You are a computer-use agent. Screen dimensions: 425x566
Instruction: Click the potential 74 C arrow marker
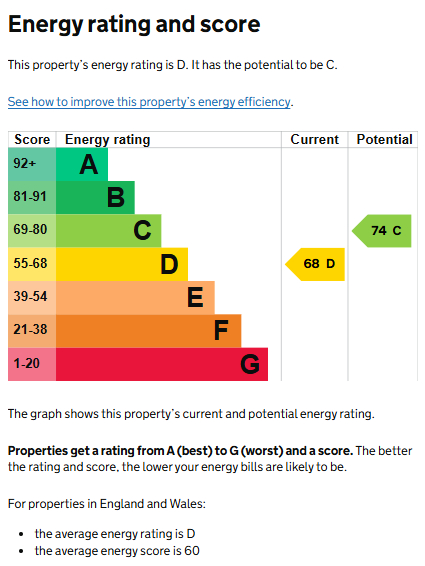pos(382,231)
